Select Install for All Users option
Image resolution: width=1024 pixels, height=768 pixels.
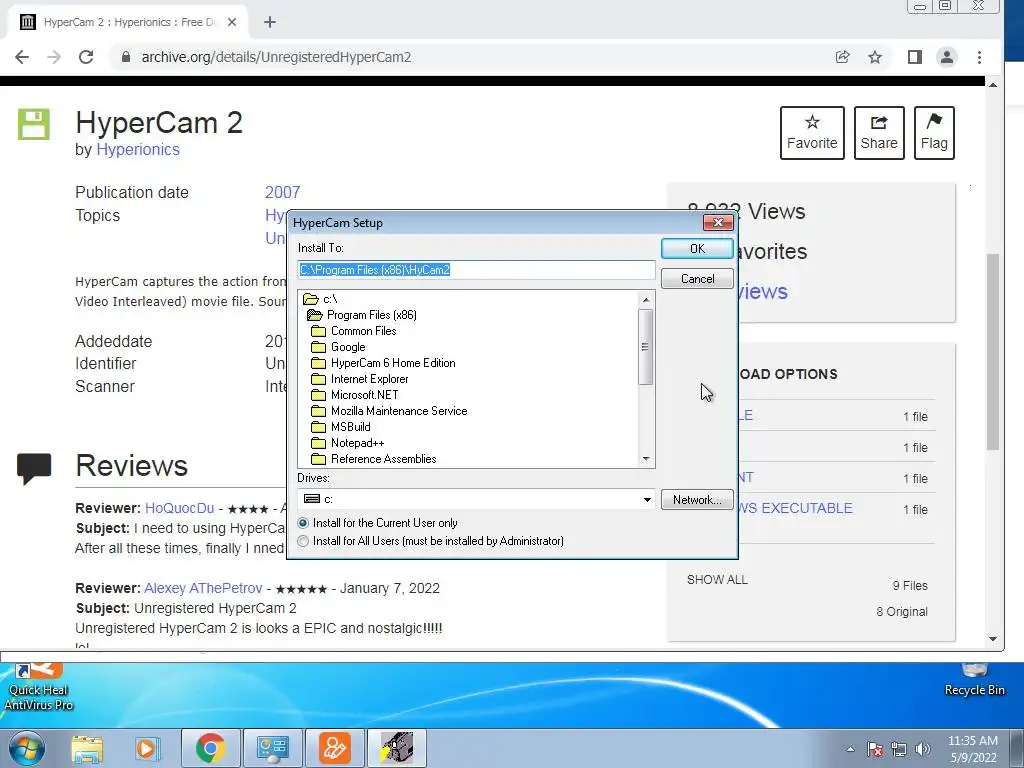pyautogui.click(x=430, y=541)
